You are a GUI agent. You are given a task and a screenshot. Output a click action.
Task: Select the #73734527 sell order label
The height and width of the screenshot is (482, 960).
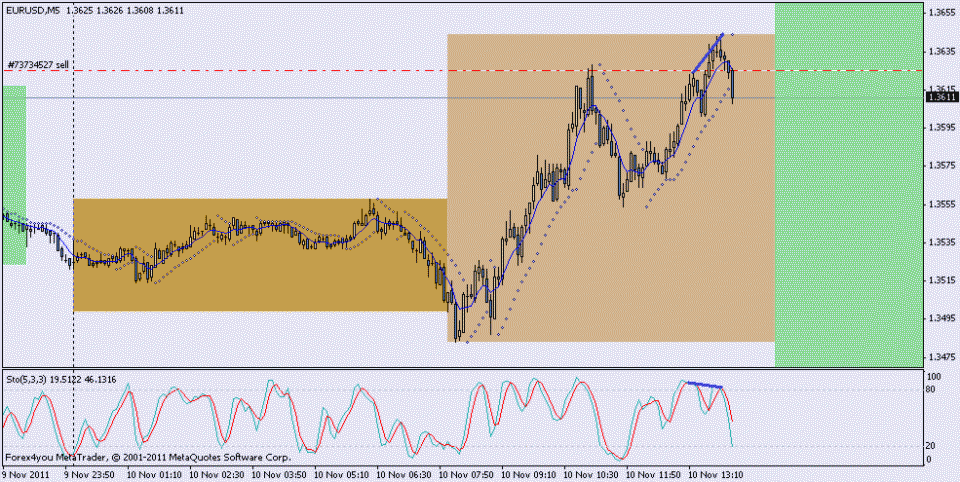click(38, 64)
